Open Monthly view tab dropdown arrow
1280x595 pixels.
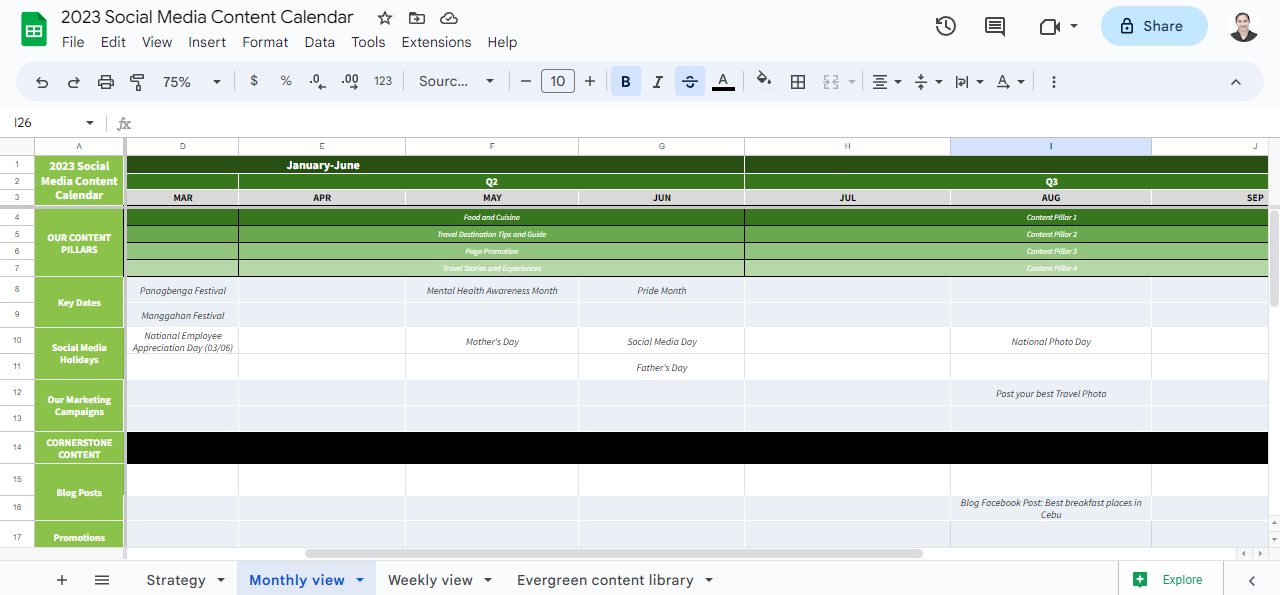pyautogui.click(x=361, y=580)
